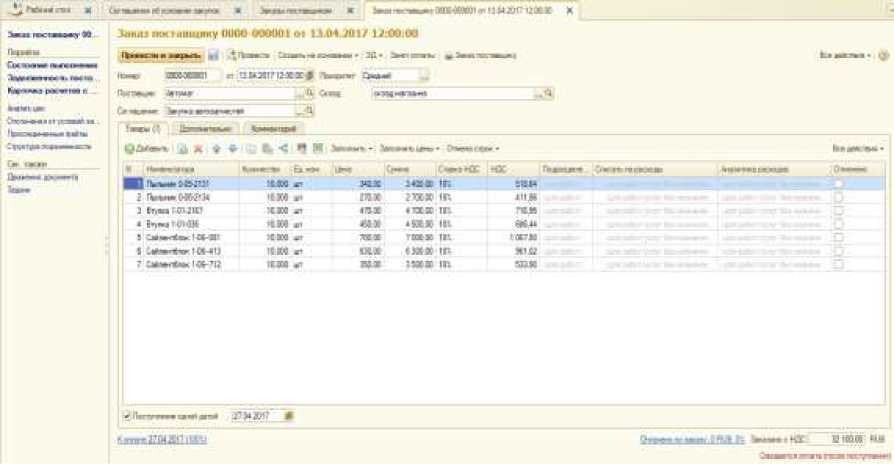The width and height of the screenshot is (894, 464).
Task: Open Склад selection with the ellipsis button
Action: click(x=538, y=93)
